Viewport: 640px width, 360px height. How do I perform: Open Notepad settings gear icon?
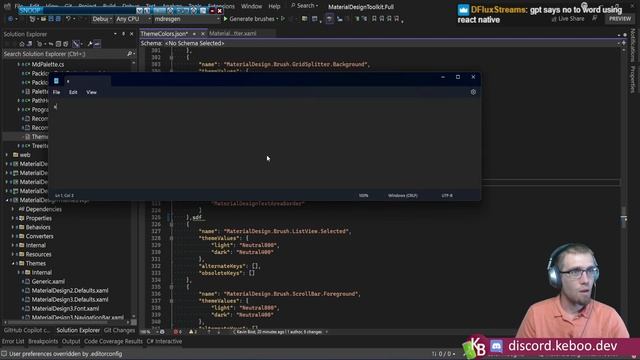click(x=473, y=92)
